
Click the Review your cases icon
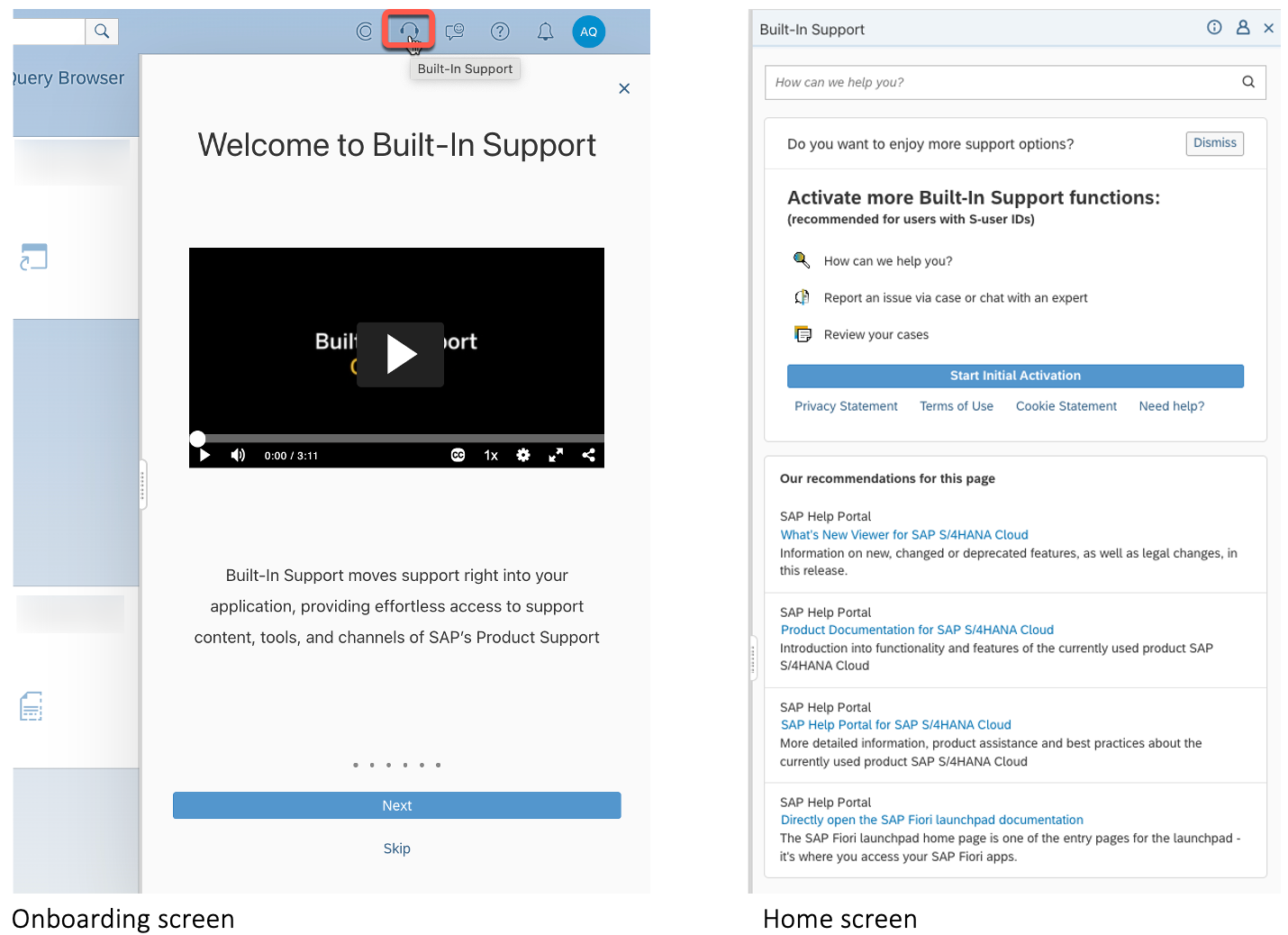(803, 334)
